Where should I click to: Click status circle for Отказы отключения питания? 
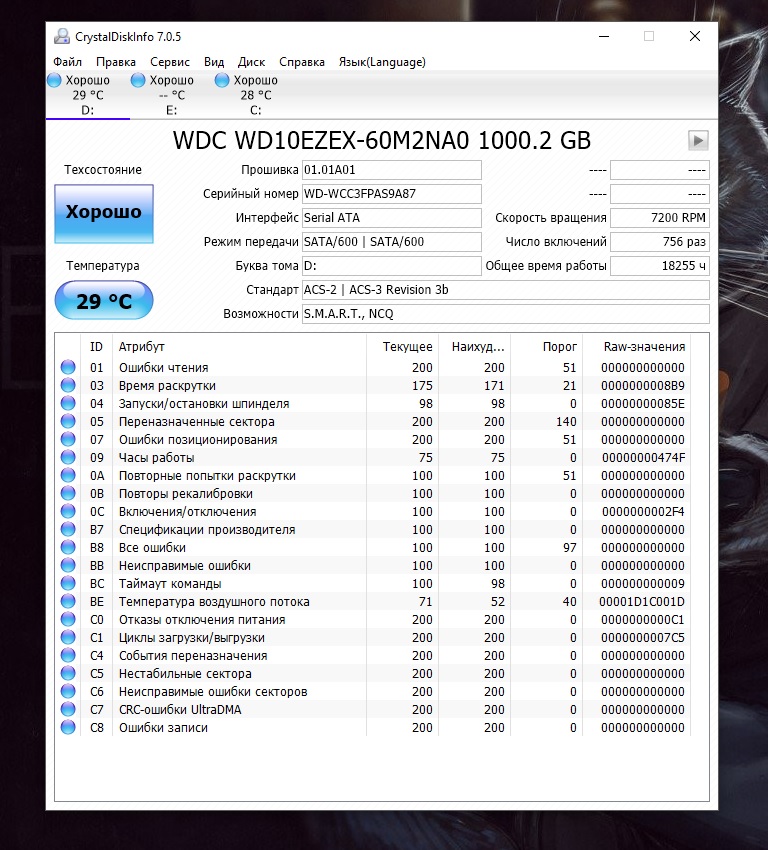68,619
